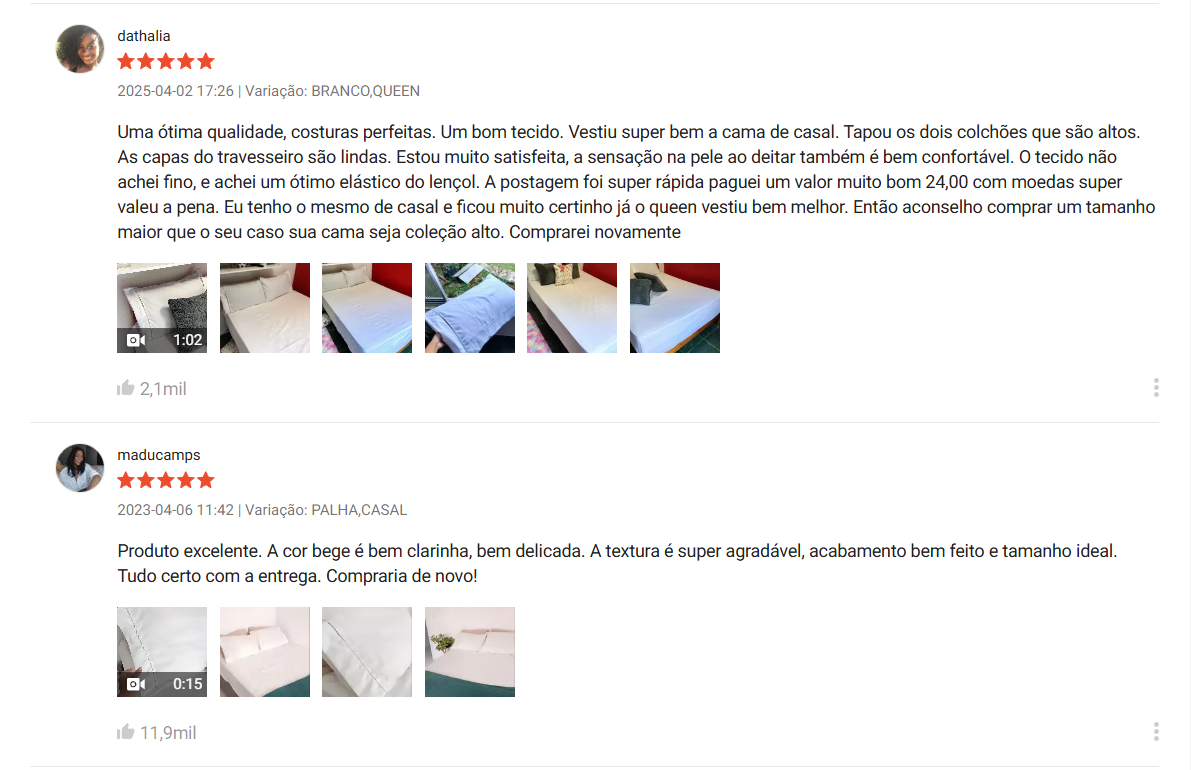The image size is (1191, 770).
Task: Play maducamps' 0:15 review video
Action: [162, 652]
